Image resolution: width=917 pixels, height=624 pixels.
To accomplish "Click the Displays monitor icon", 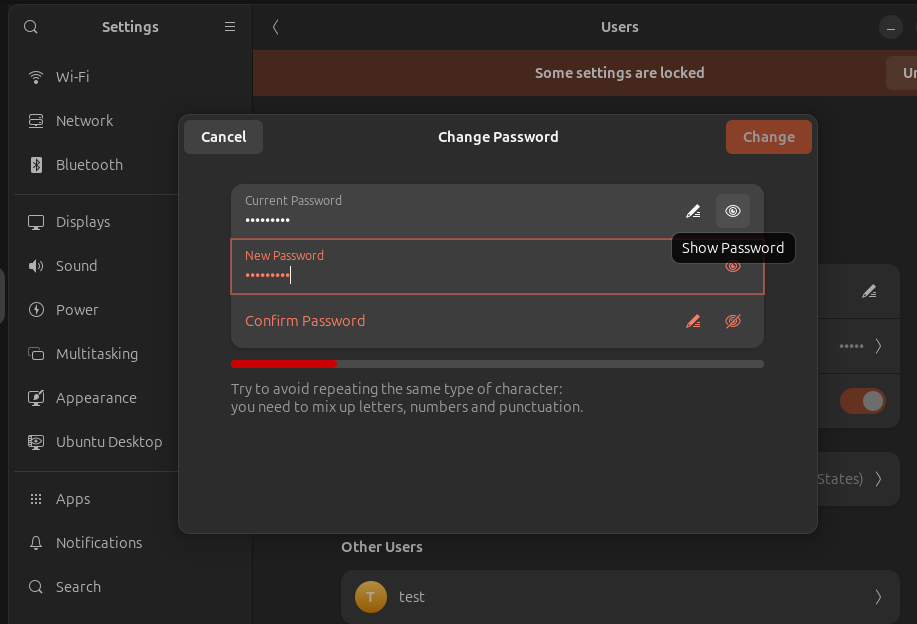I will tap(36, 222).
